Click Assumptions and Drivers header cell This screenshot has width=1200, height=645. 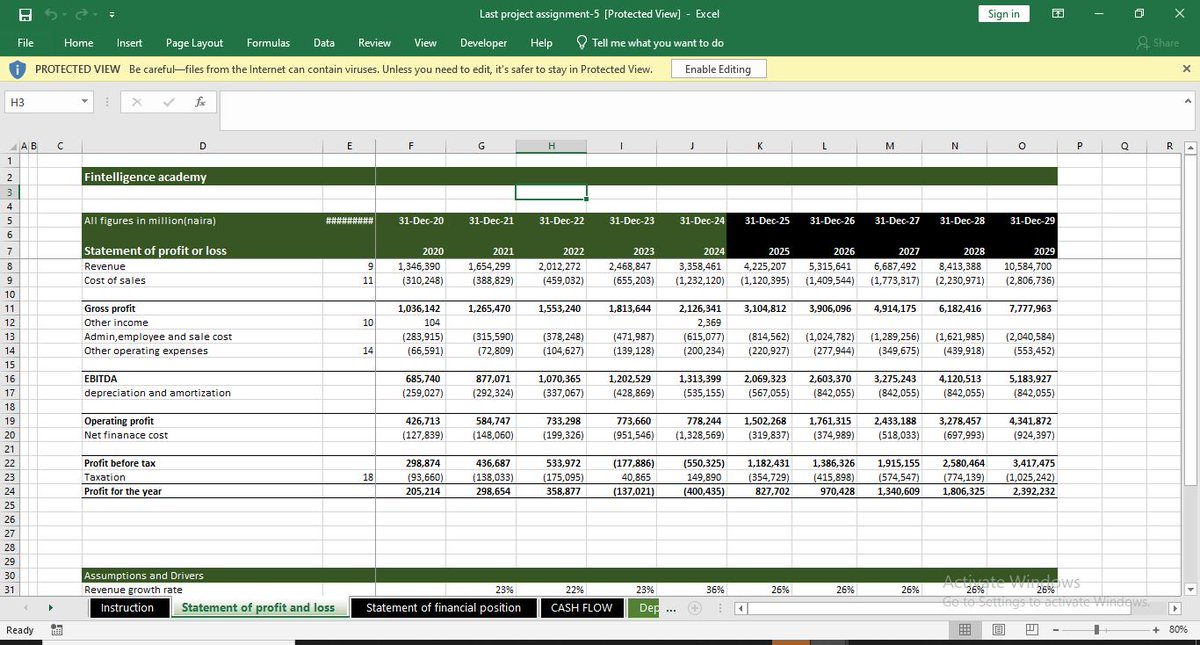[203, 575]
